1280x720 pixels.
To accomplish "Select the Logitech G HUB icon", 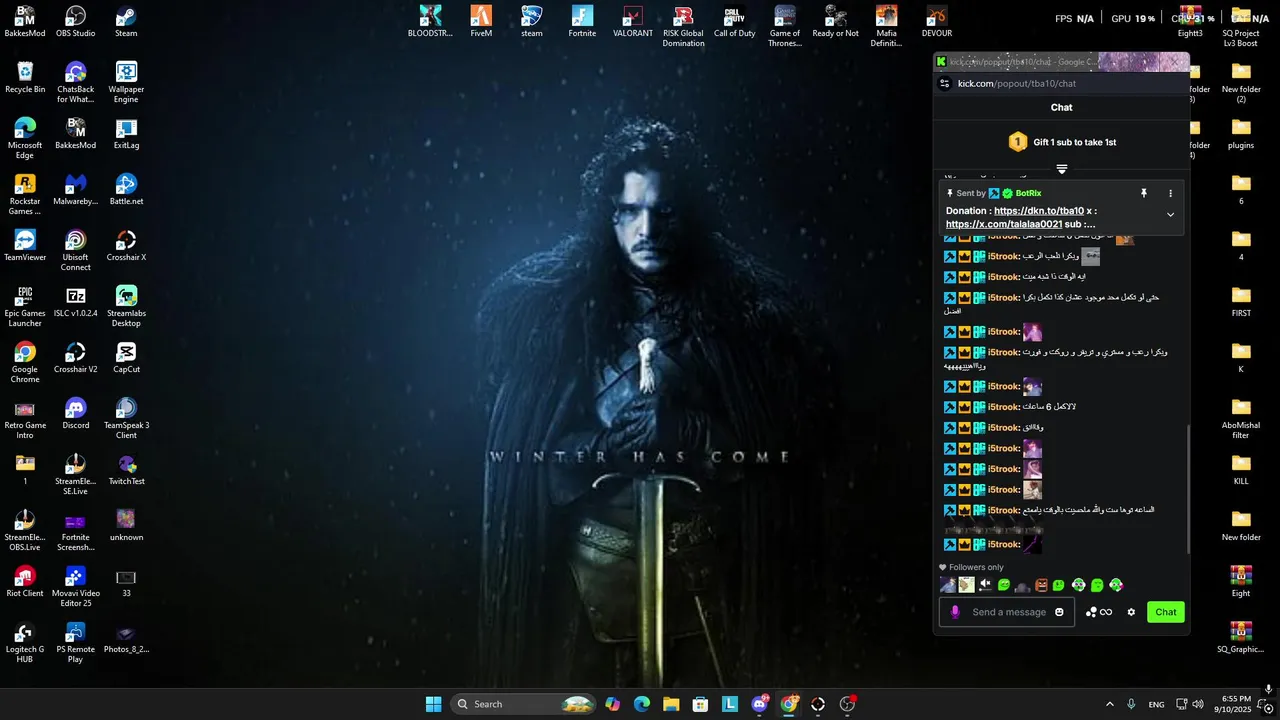I will (25, 642).
